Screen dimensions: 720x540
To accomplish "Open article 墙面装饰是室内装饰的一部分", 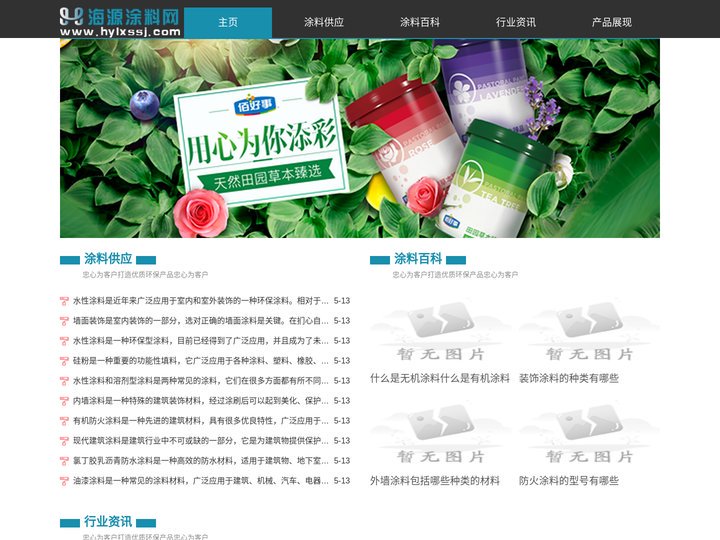I will coord(201,321).
